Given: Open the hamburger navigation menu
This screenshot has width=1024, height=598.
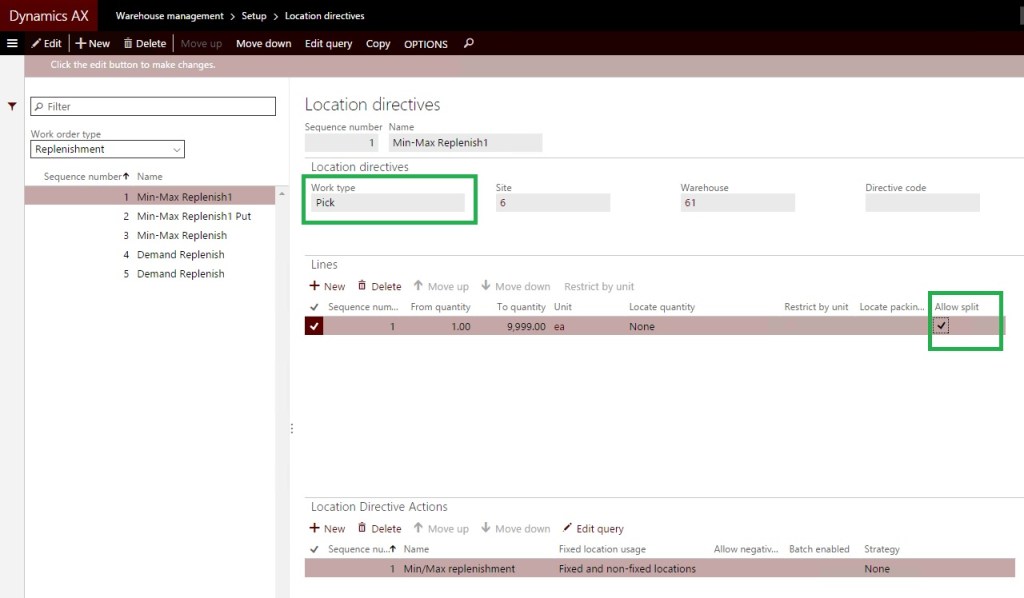Looking at the screenshot, I should [x=12, y=43].
